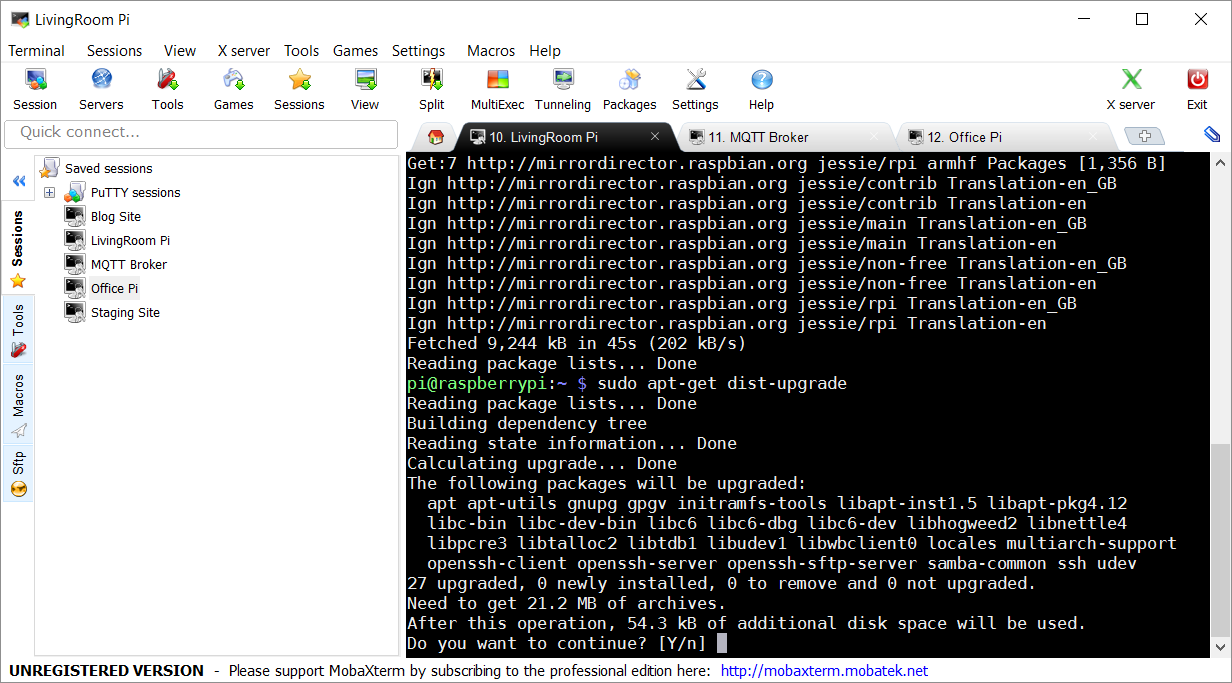Open the Sessions star toolbar icon
The image size is (1232, 683).
coord(299,89)
